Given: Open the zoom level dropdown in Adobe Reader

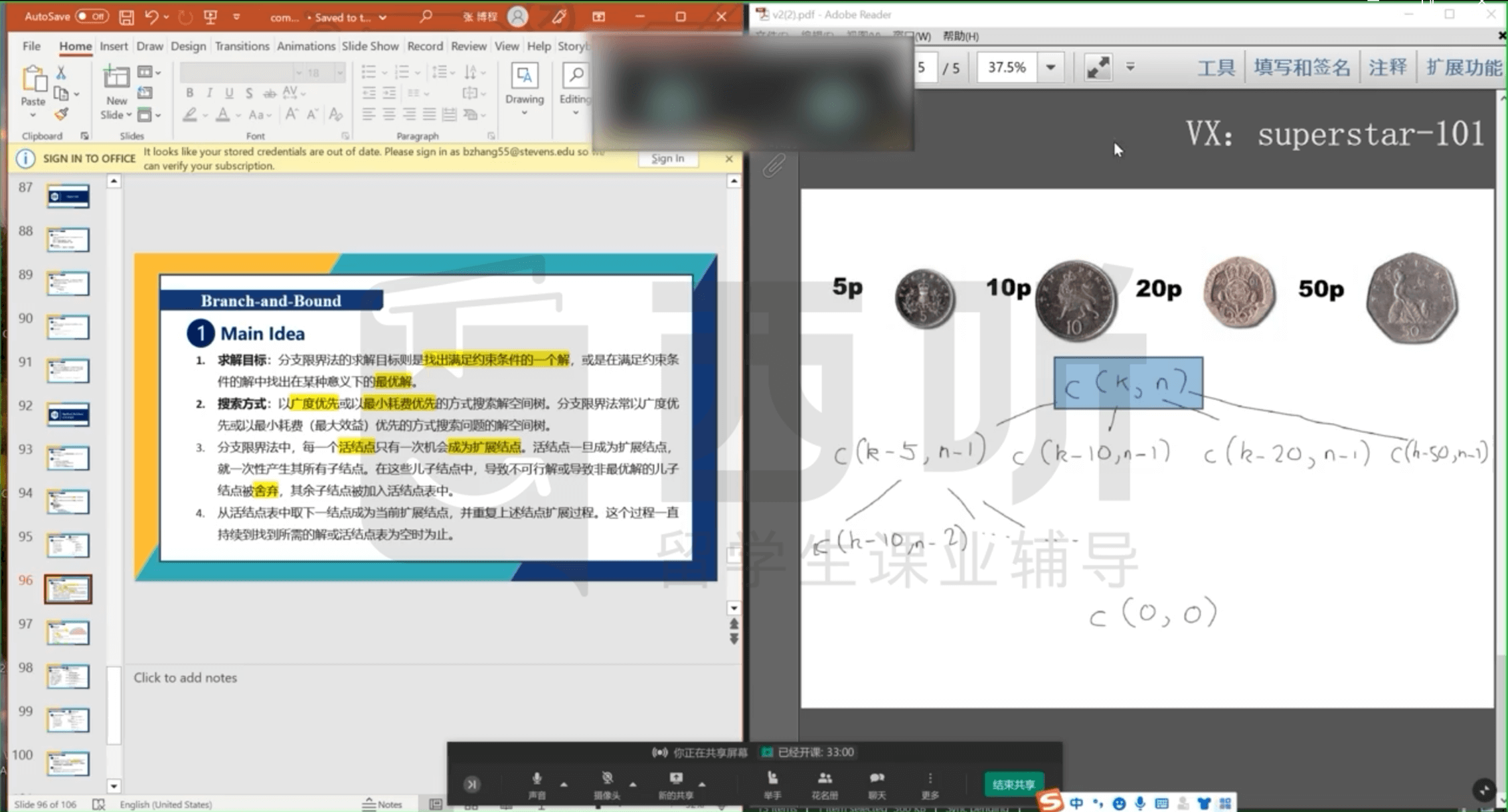Looking at the screenshot, I should [1050, 67].
